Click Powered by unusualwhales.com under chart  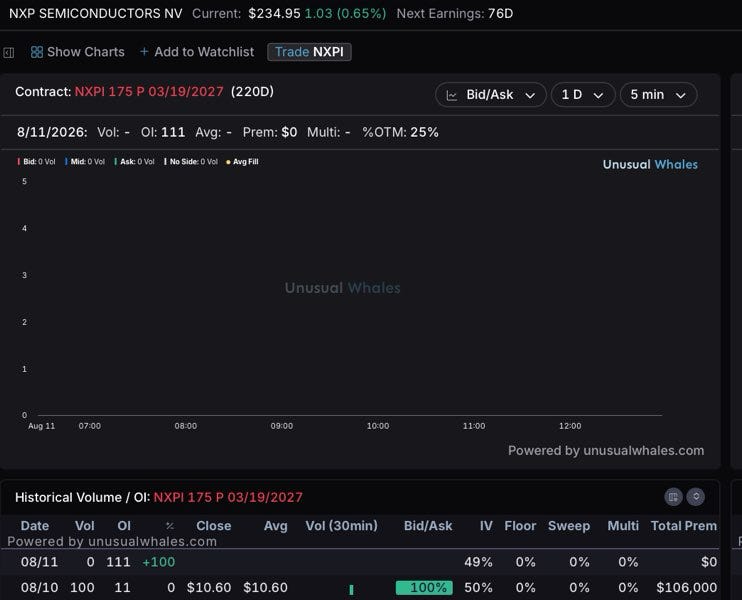(606, 450)
